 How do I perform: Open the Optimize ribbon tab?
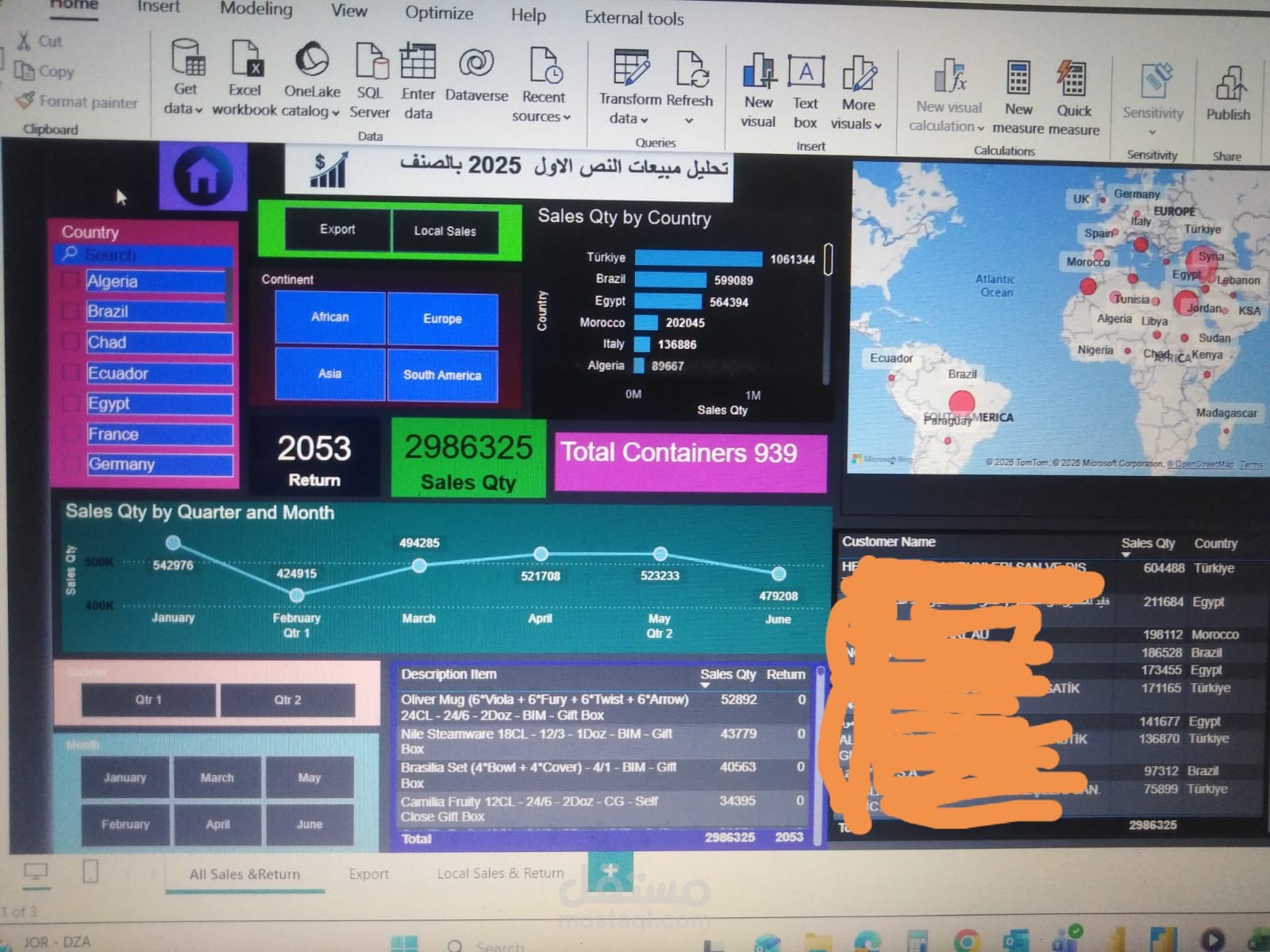pyautogui.click(x=439, y=13)
